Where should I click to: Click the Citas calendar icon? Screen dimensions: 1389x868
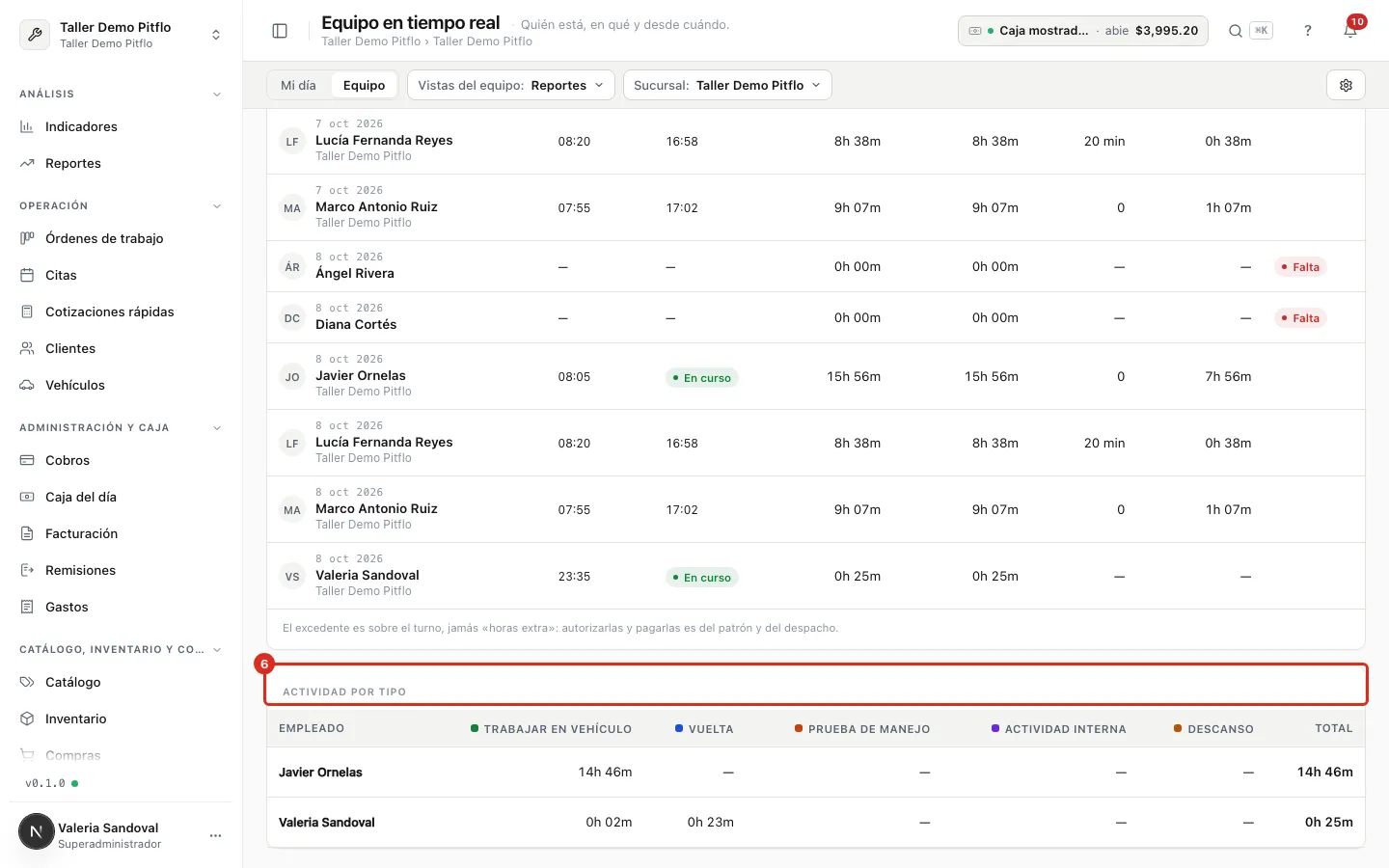[27, 275]
